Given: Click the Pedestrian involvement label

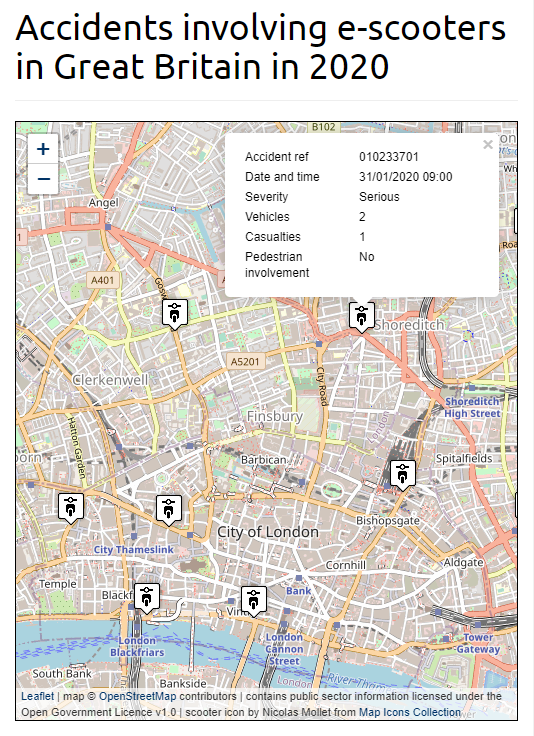Looking at the screenshot, I should [x=277, y=265].
